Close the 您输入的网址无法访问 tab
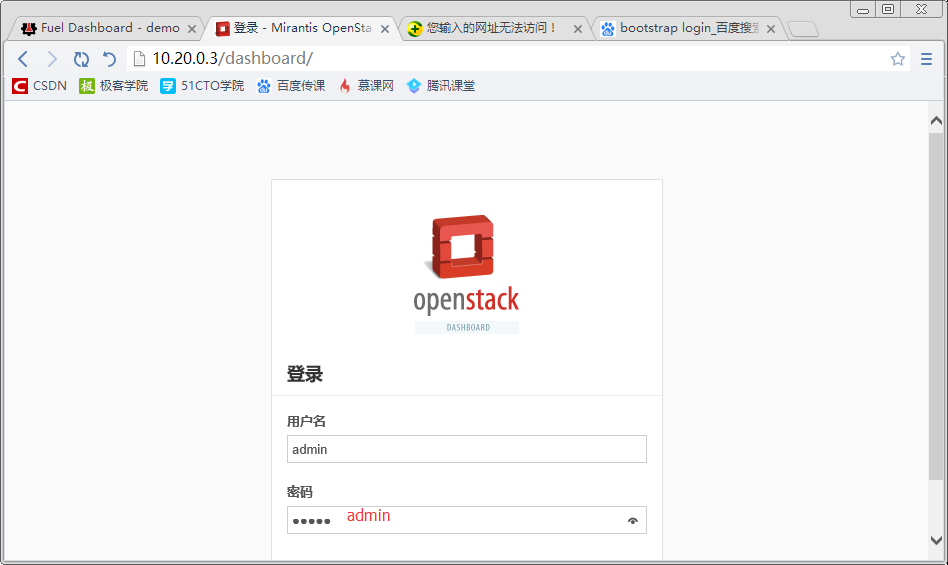 pyautogui.click(x=577, y=28)
